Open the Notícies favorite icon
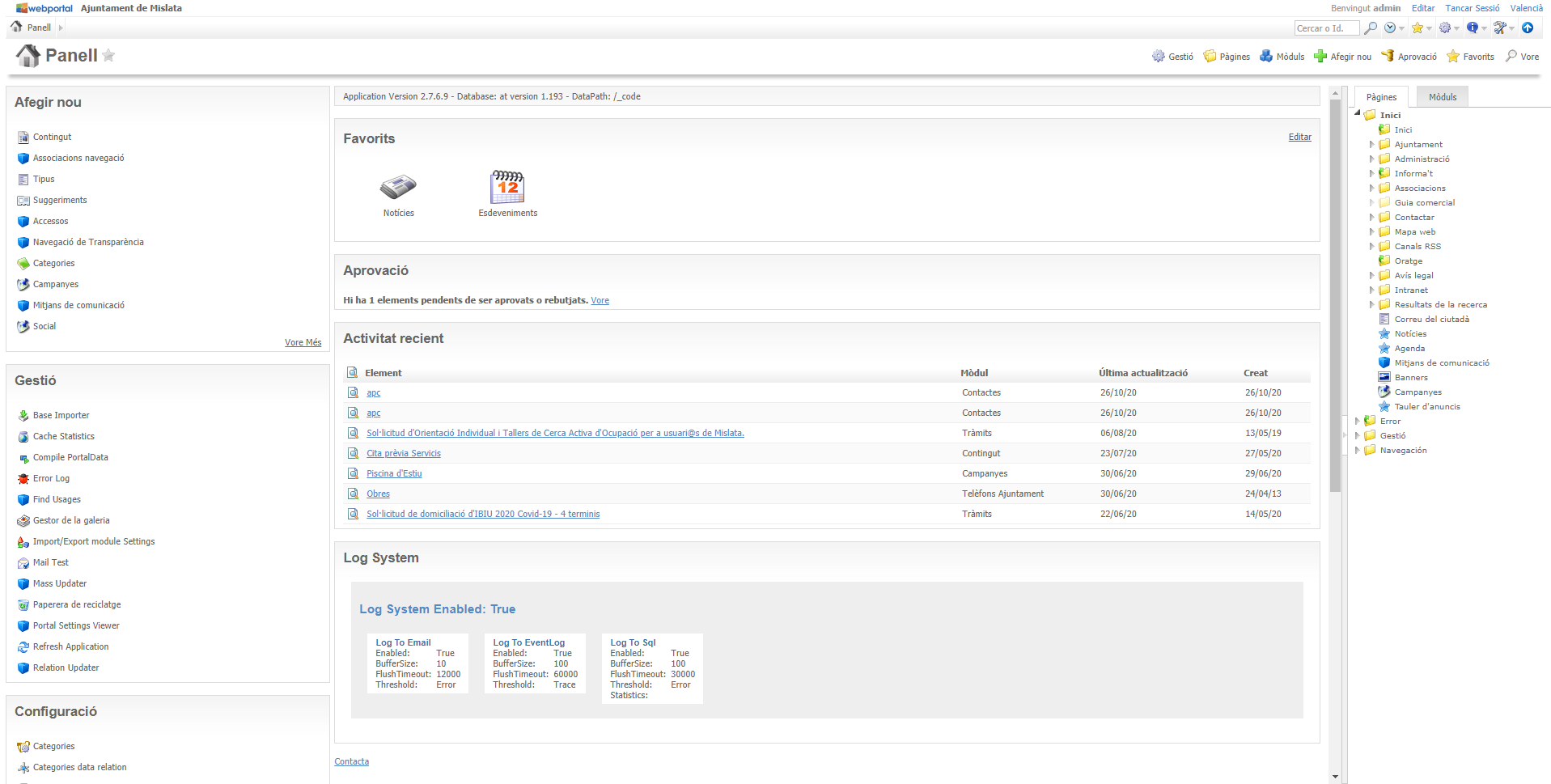1551x784 pixels. (x=398, y=188)
